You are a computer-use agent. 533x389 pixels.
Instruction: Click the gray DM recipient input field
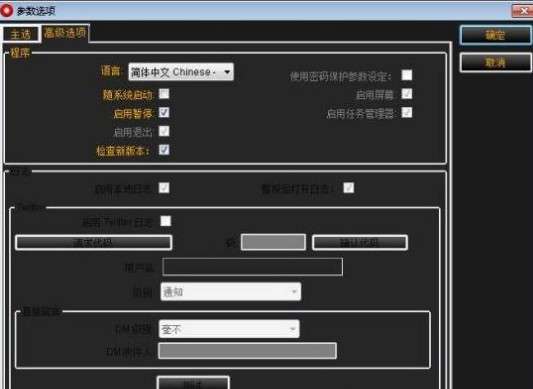pyautogui.click(x=247, y=351)
